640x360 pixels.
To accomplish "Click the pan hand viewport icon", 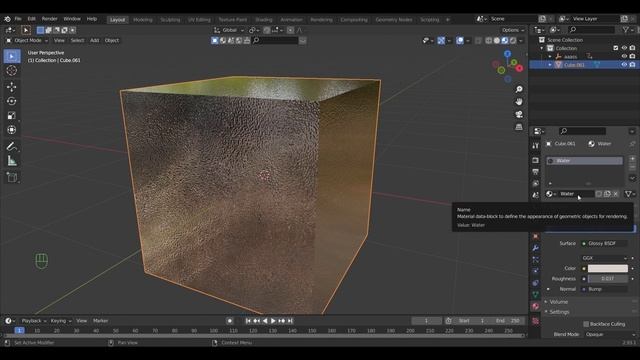I will pos(519,102).
